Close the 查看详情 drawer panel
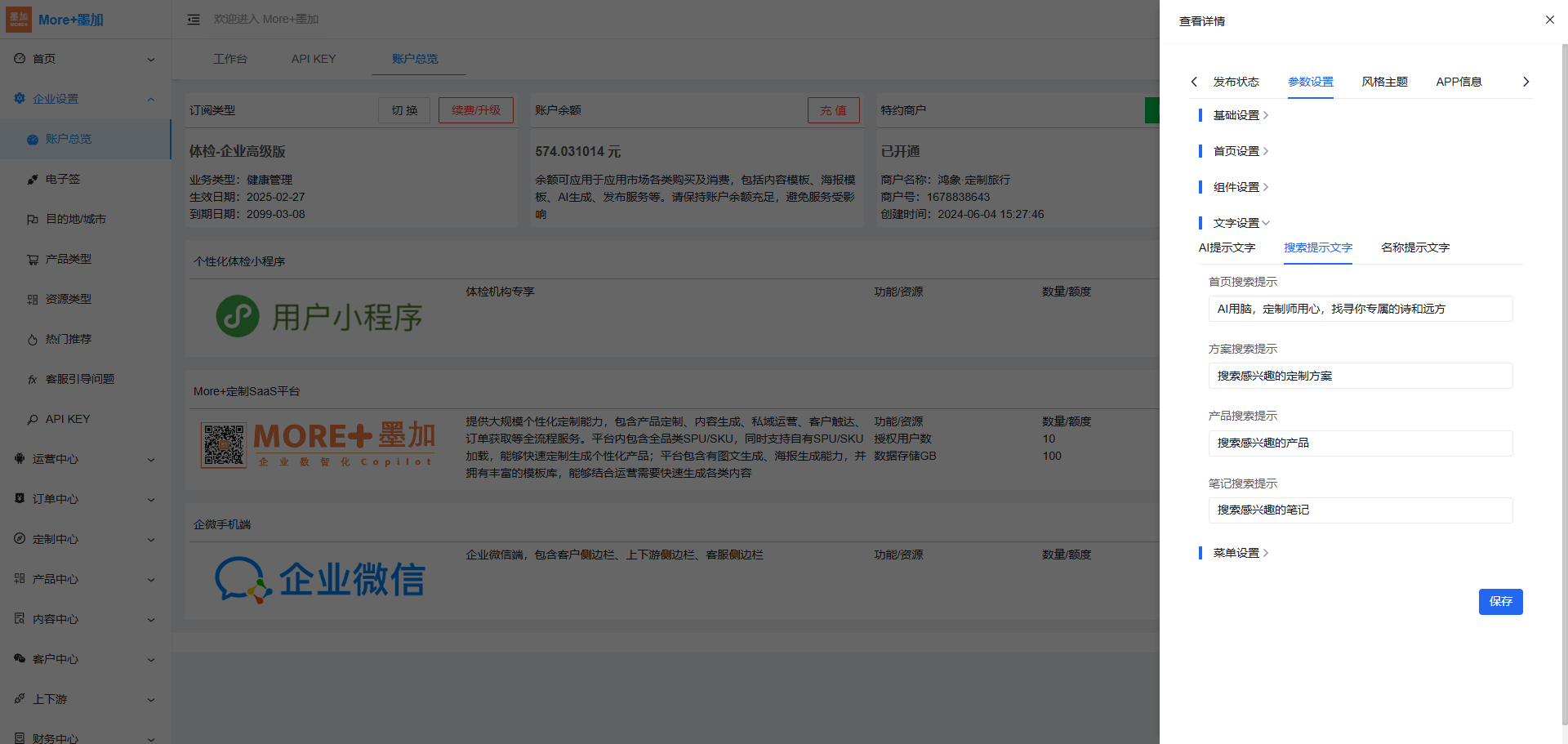 tap(1549, 20)
